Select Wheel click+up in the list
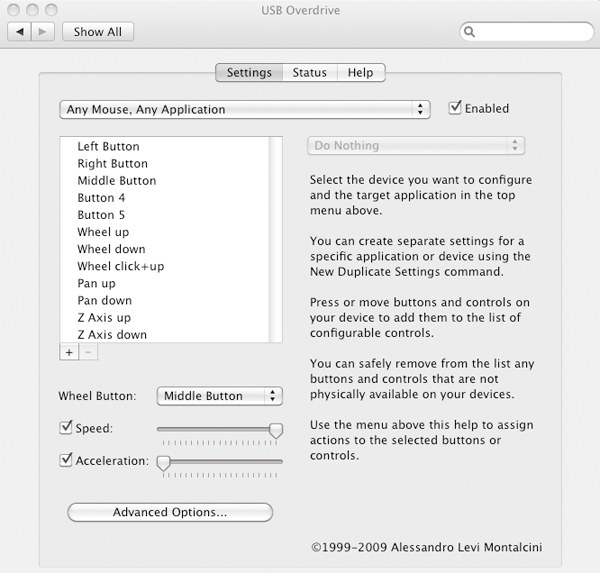The height and width of the screenshot is (573, 600). (165, 266)
